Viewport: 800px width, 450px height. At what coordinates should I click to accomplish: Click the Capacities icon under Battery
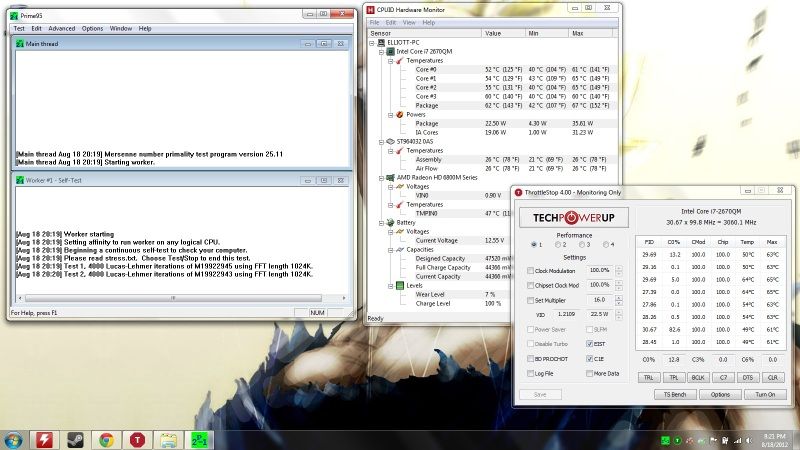399,249
